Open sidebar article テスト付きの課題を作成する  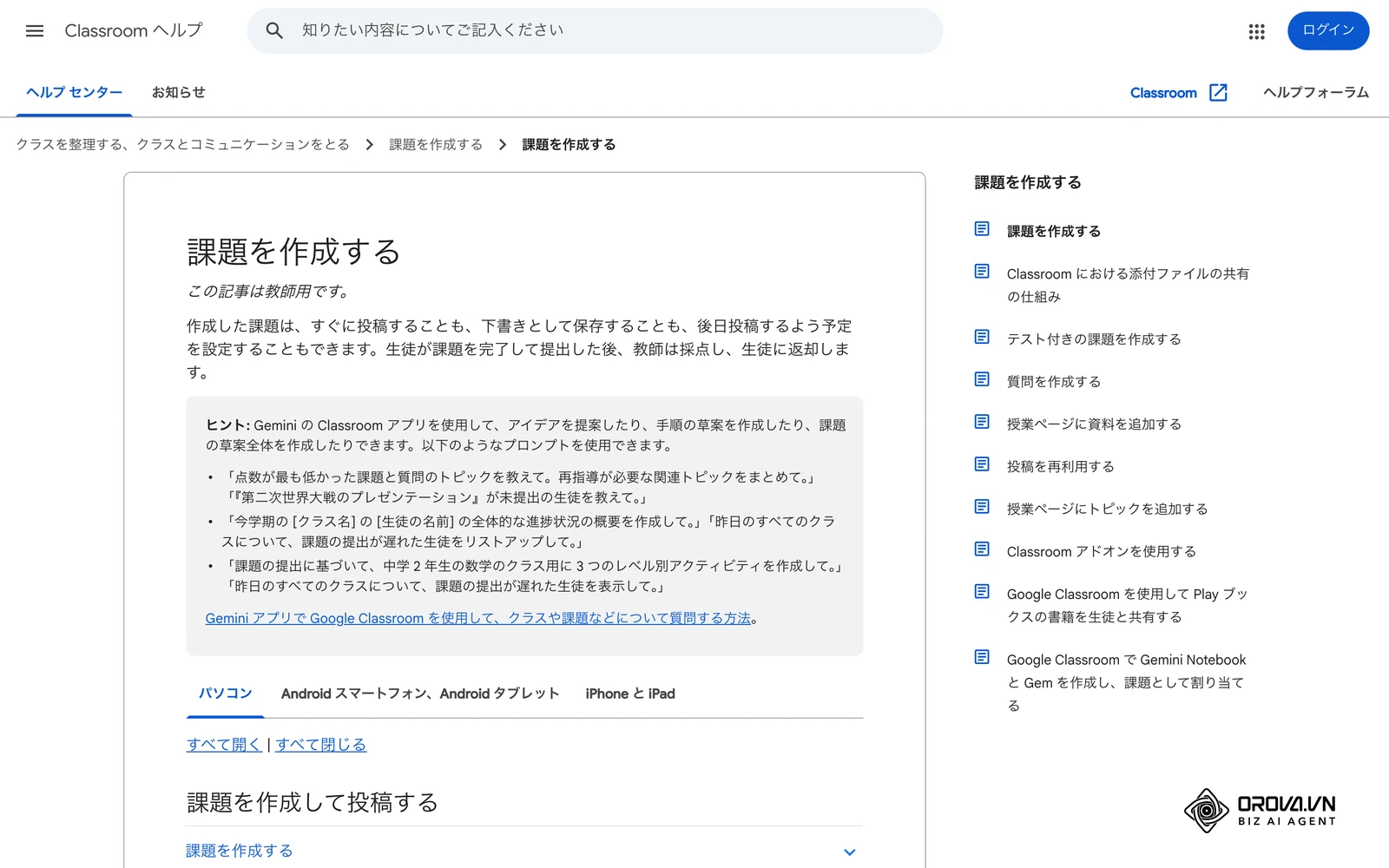pyautogui.click(x=1094, y=339)
